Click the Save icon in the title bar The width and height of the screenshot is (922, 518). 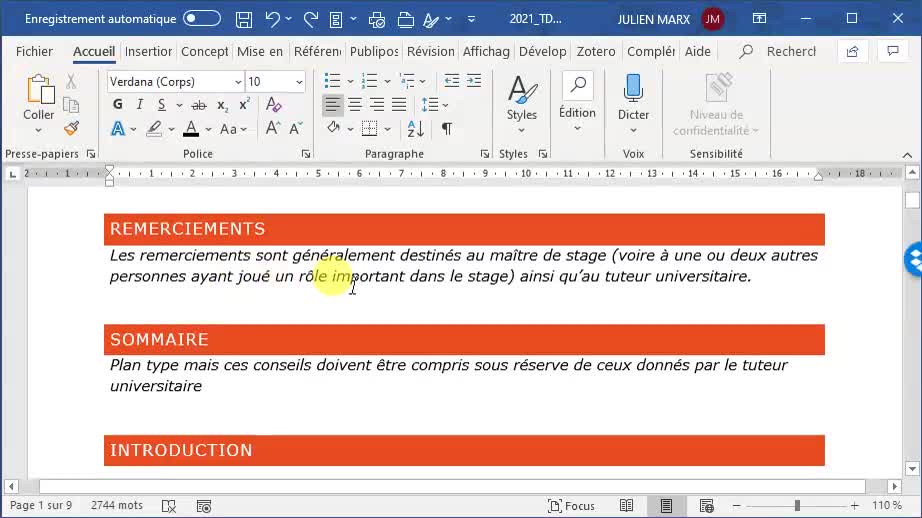coord(244,19)
